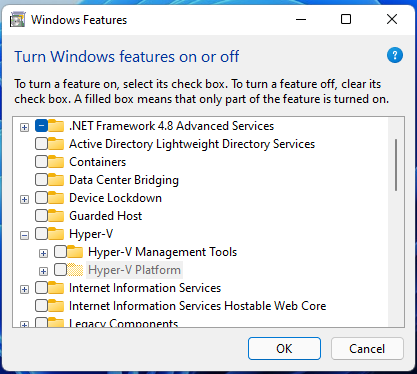Select the Containers label text
Image resolution: width=417 pixels, height=374 pixels.
click(x=98, y=162)
